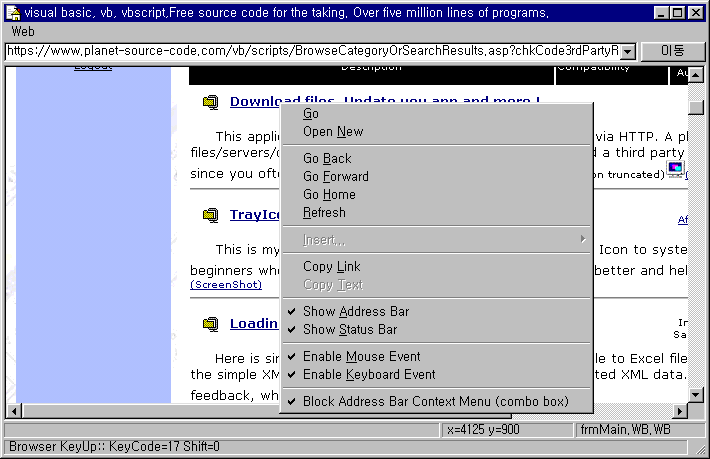Viewport: 710px width, 459px height.
Task: Disable Enable Keyboard Event option
Action: click(437, 375)
